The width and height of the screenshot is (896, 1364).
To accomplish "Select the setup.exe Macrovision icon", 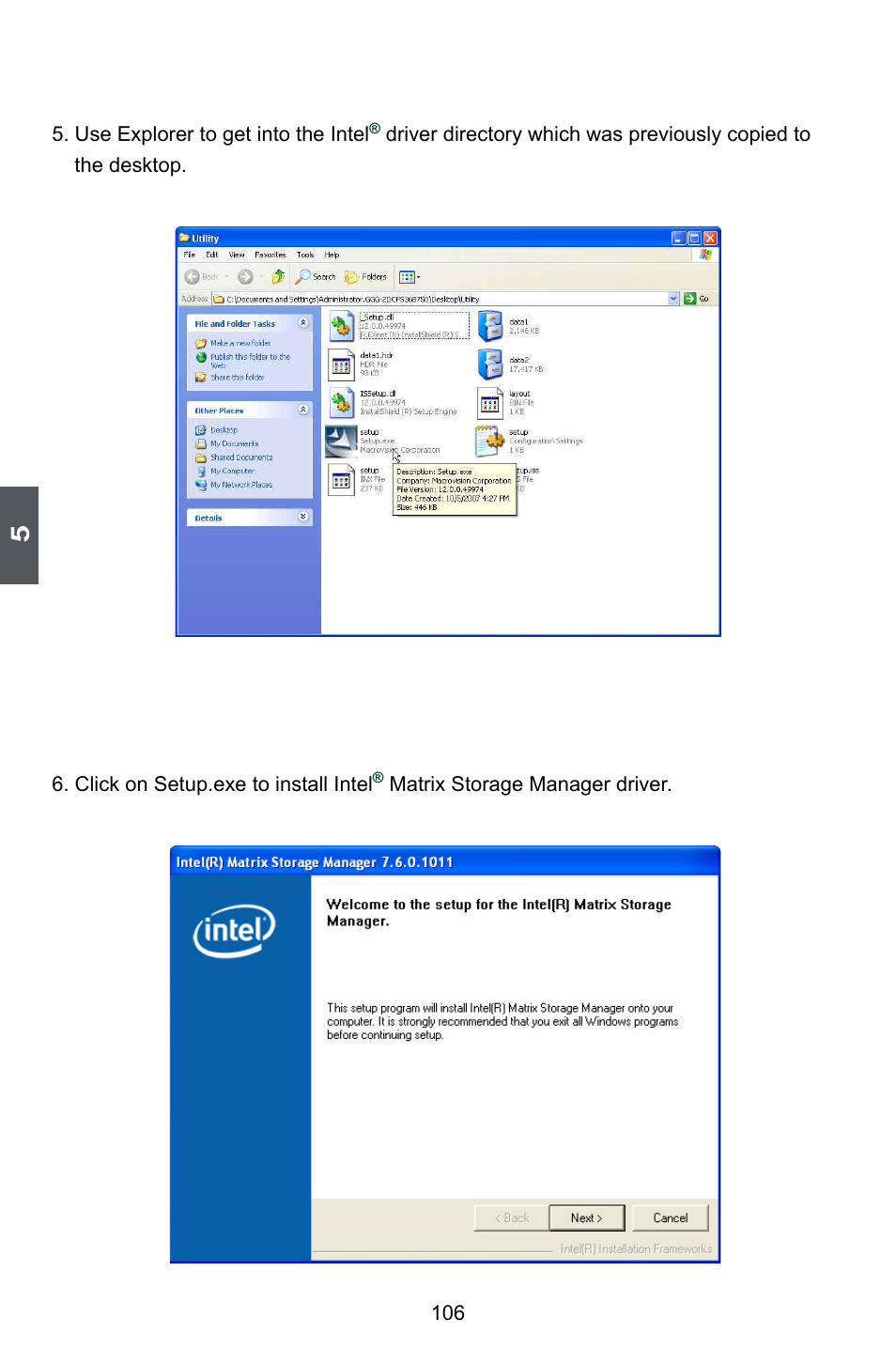I will tap(341, 441).
